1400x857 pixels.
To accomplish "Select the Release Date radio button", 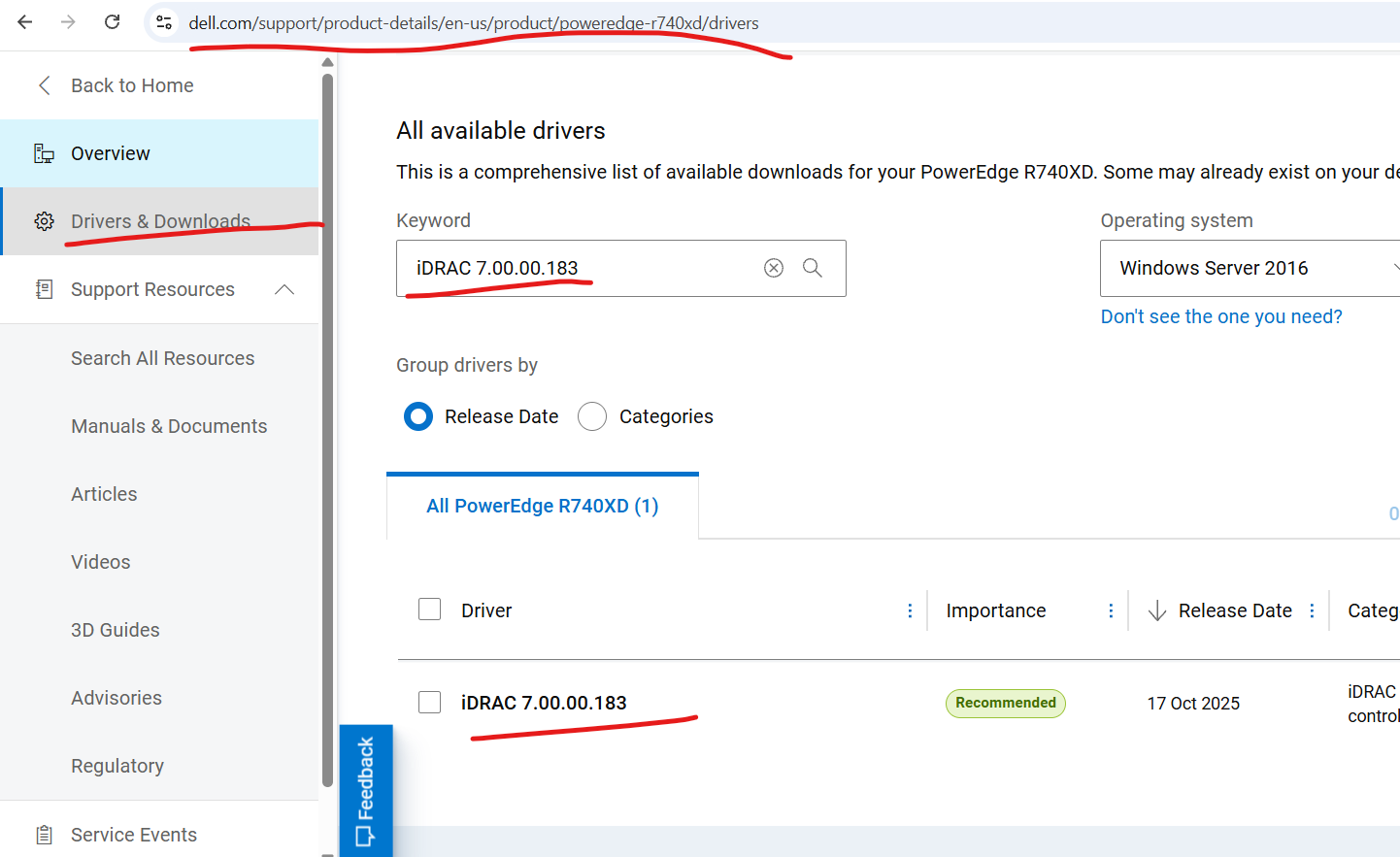I will [x=418, y=416].
